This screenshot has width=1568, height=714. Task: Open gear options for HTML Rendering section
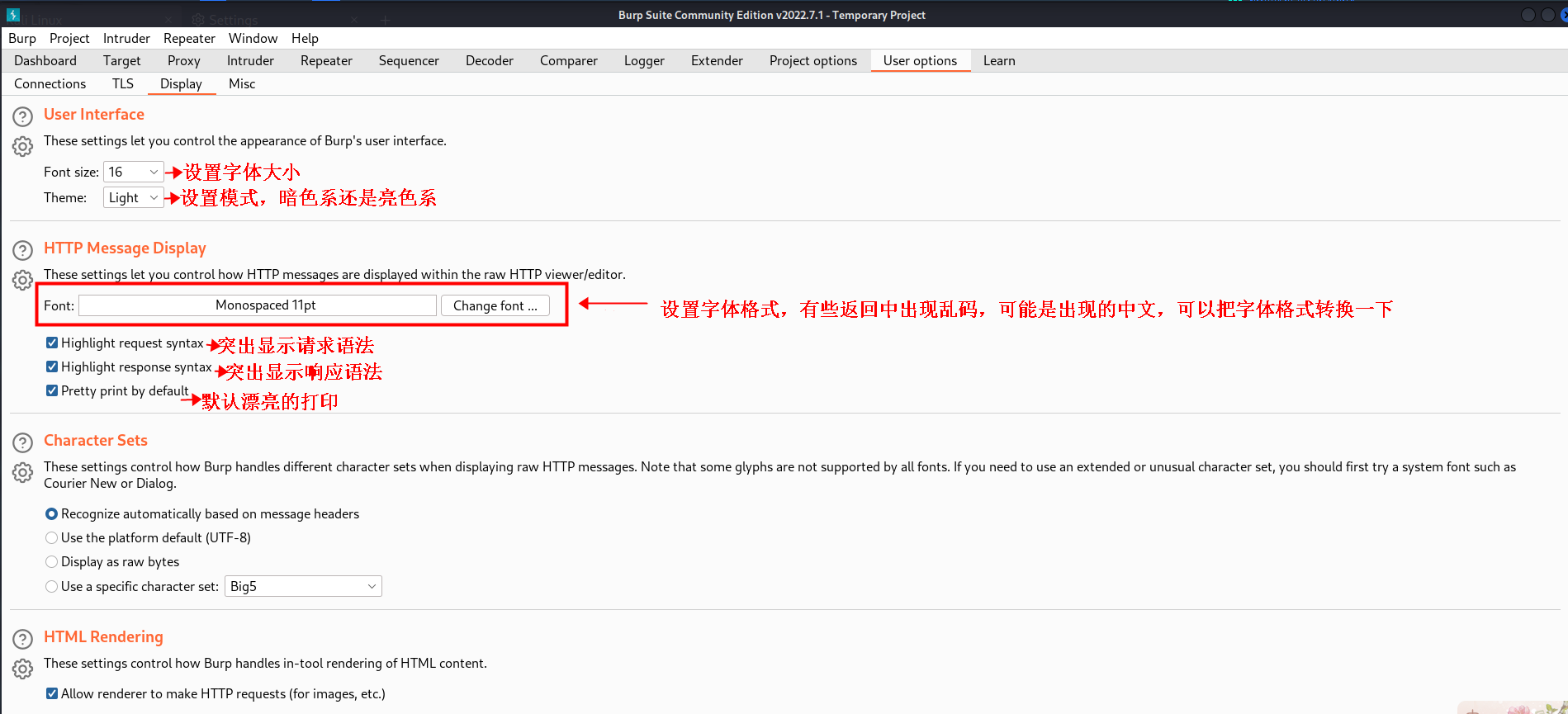coord(22,669)
